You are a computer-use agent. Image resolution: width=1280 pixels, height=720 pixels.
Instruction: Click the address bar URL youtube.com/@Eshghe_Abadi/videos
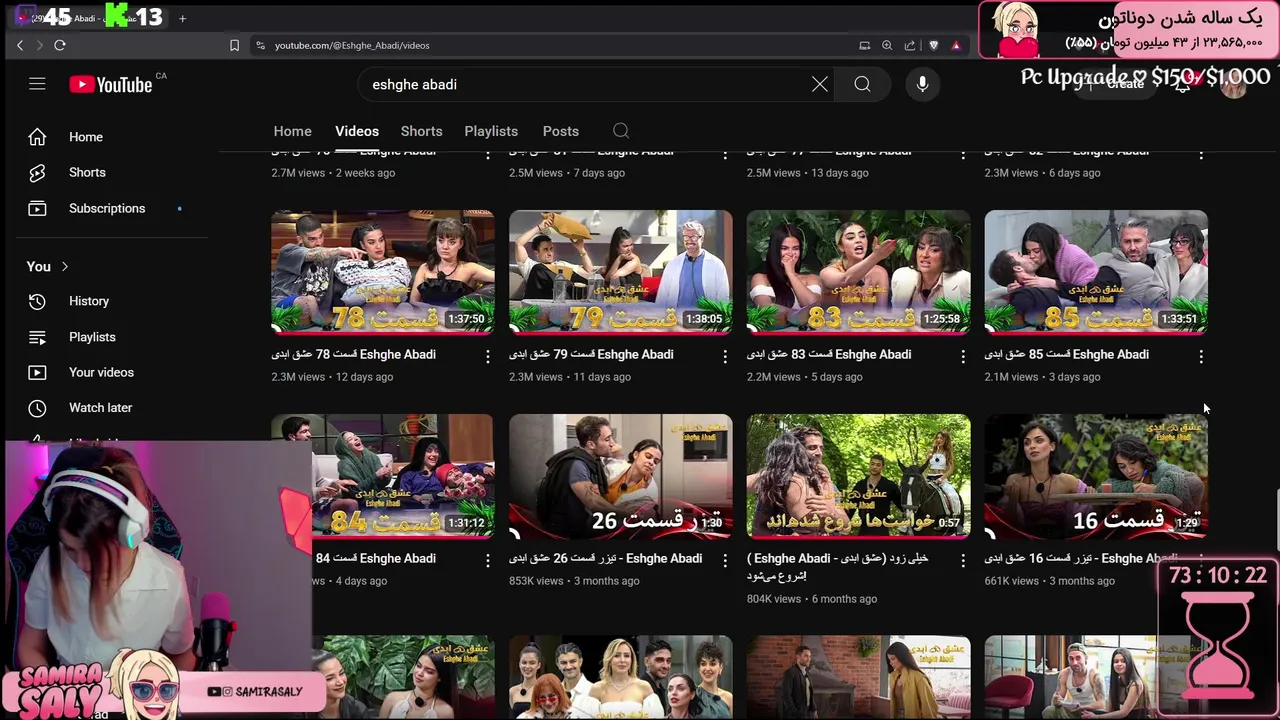(352, 45)
